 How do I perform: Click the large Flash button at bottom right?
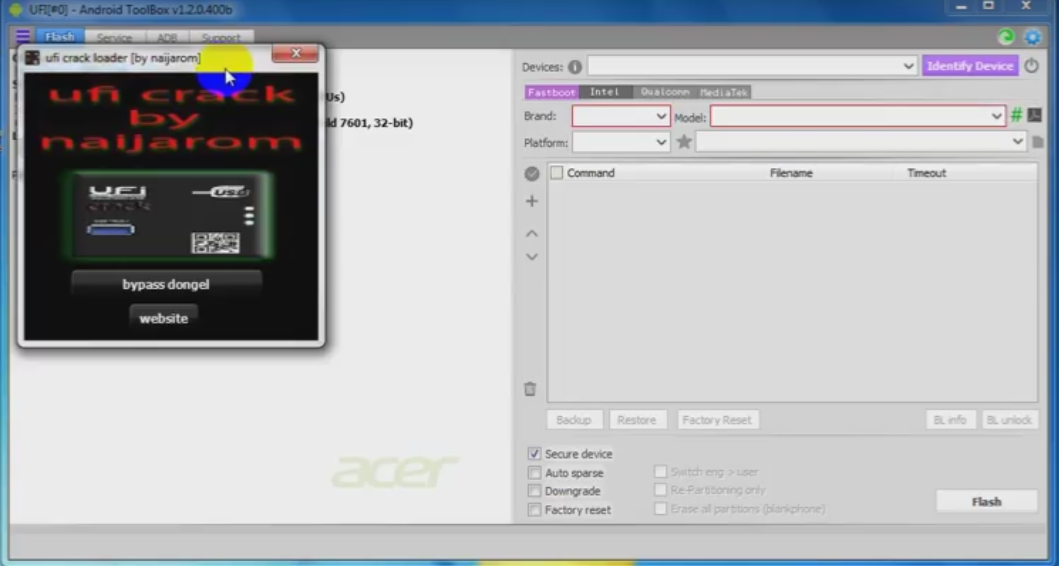coord(986,502)
